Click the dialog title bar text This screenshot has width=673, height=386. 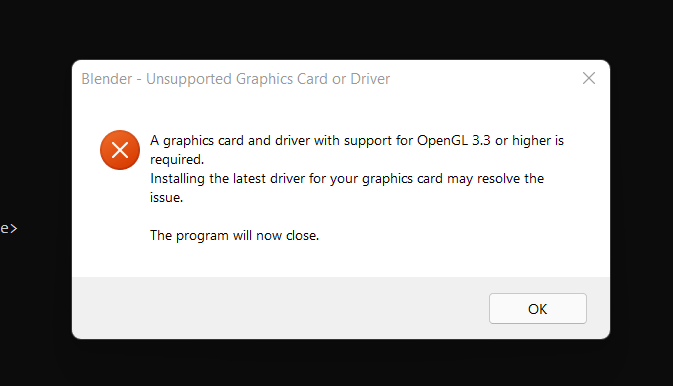point(236,79)
